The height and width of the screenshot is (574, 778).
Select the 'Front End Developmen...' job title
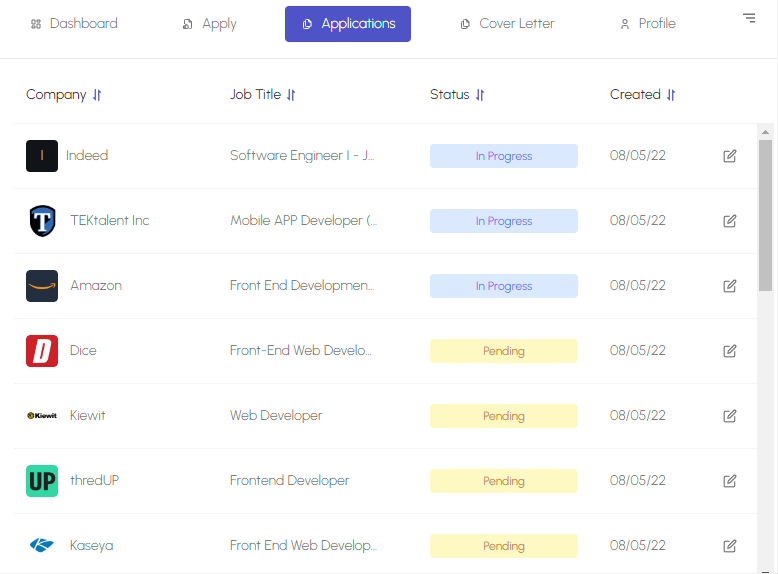[302, 285]
